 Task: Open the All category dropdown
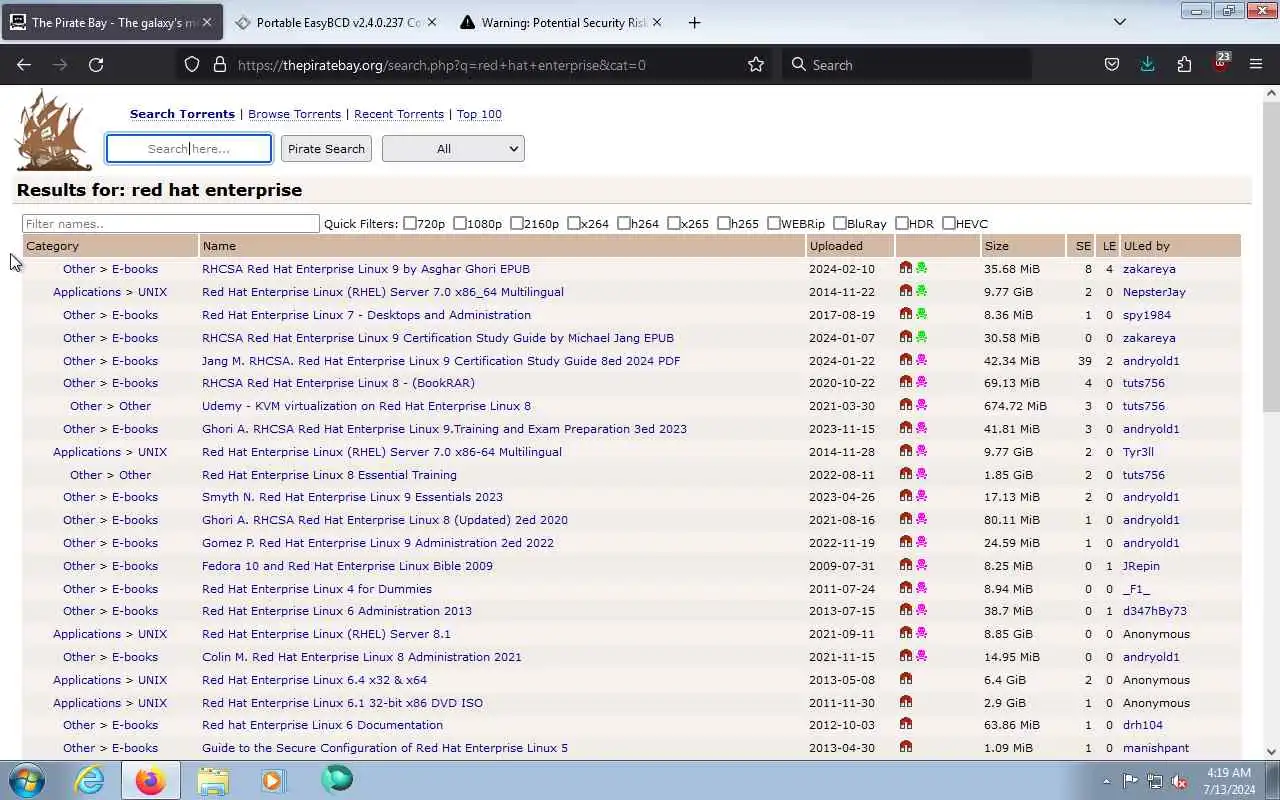tap(453, 148)
